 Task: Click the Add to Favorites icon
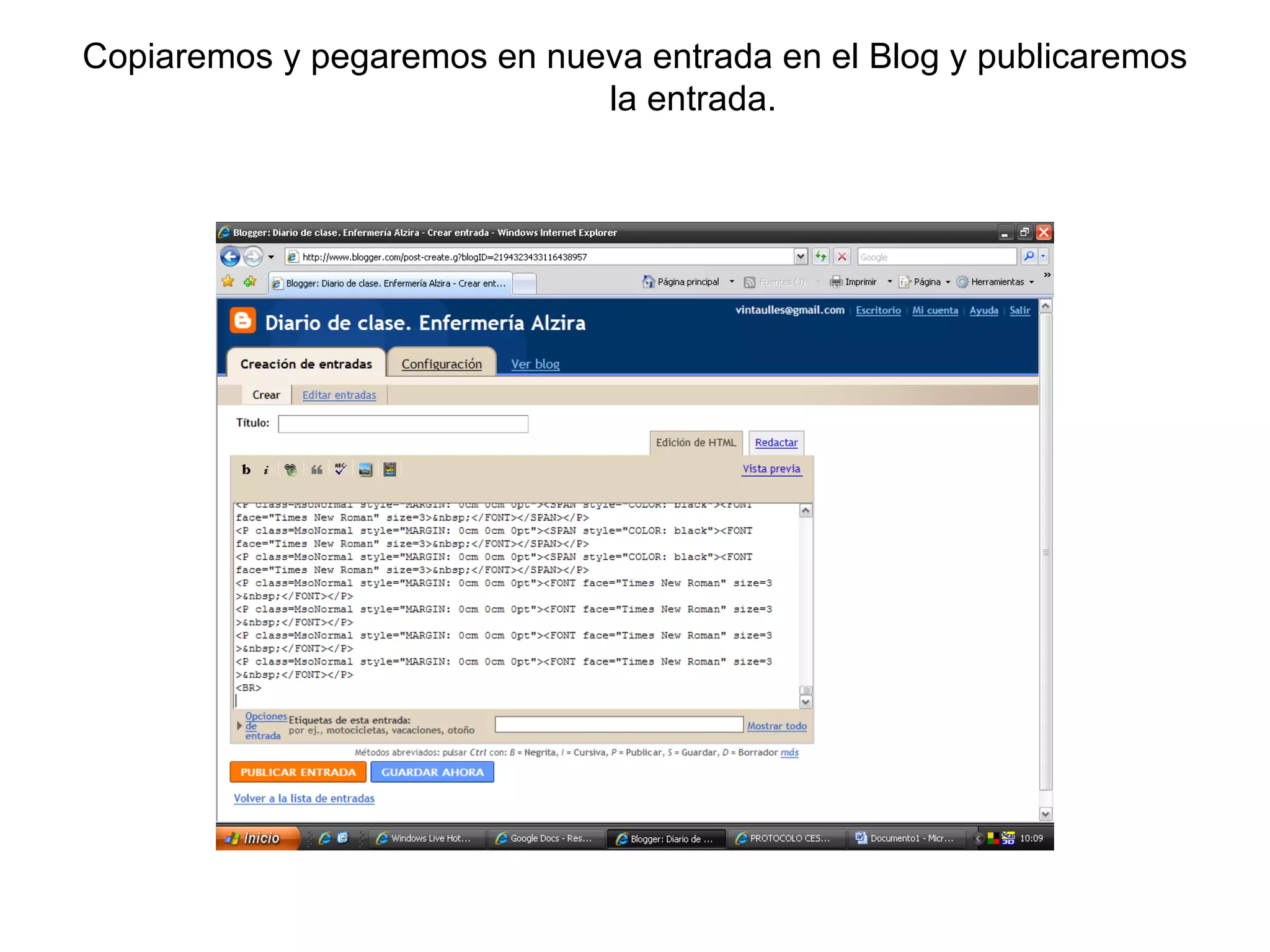pyautogui.click(x=250, y=282)
